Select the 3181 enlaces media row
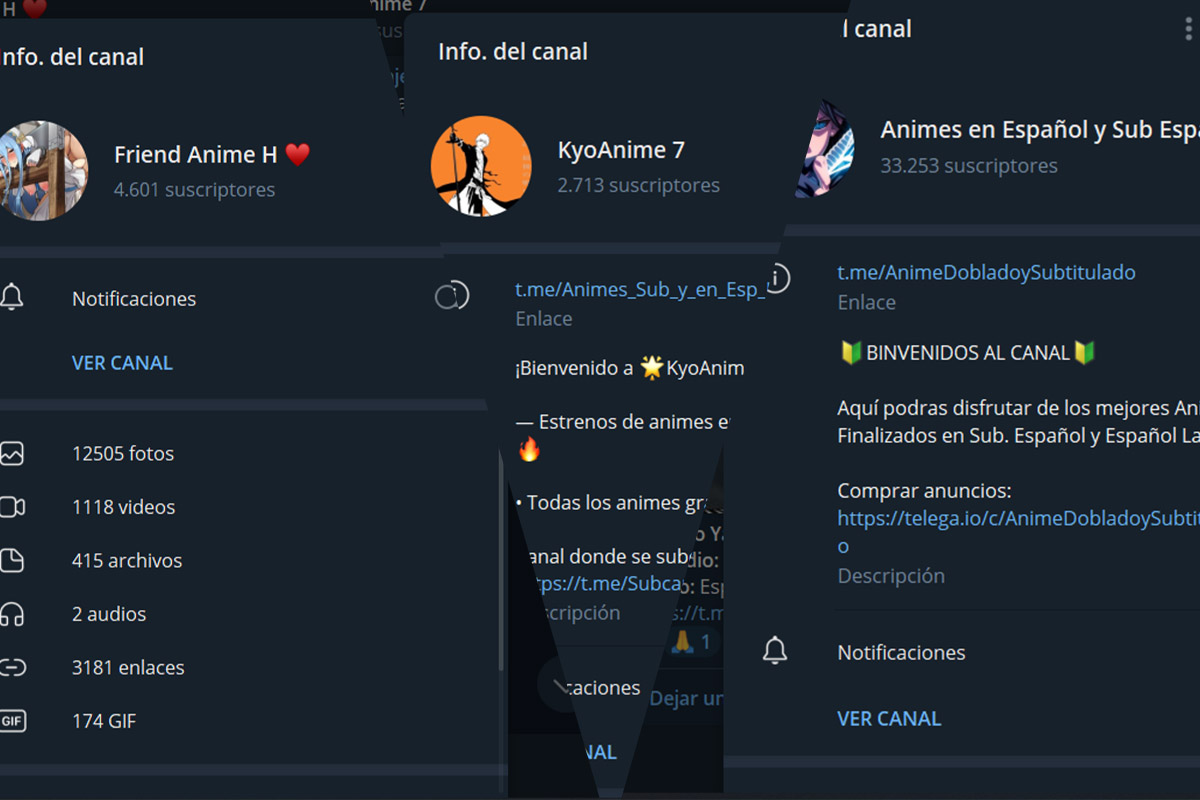 (250, 668)
